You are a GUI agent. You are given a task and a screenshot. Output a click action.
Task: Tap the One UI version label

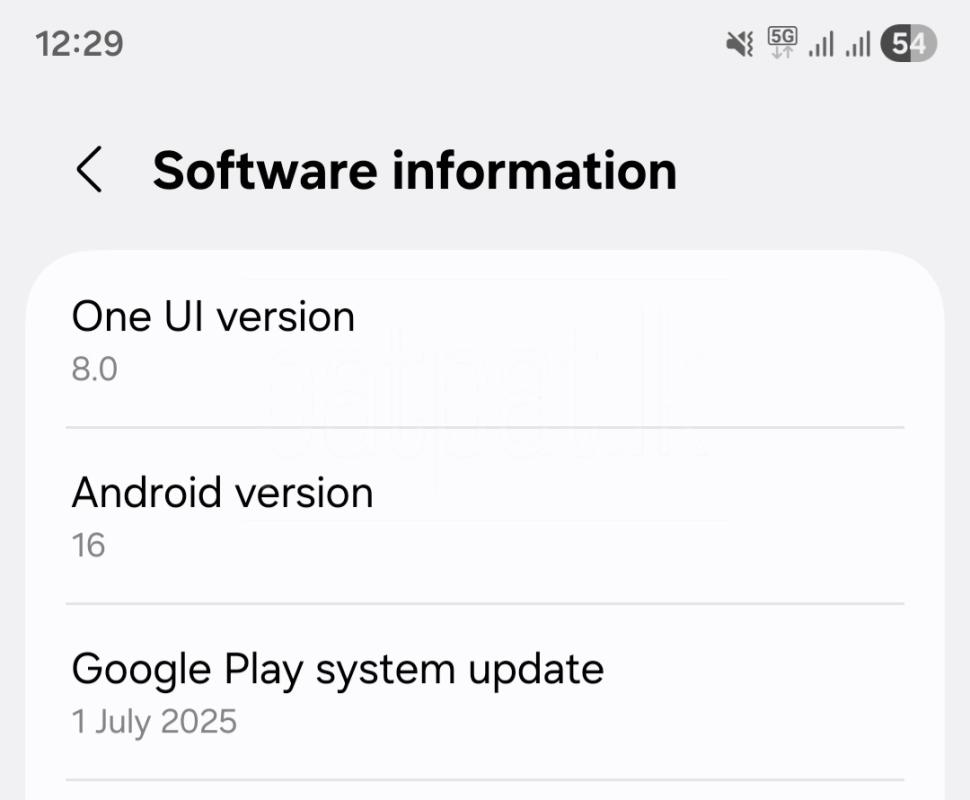[x=213, y=317]
